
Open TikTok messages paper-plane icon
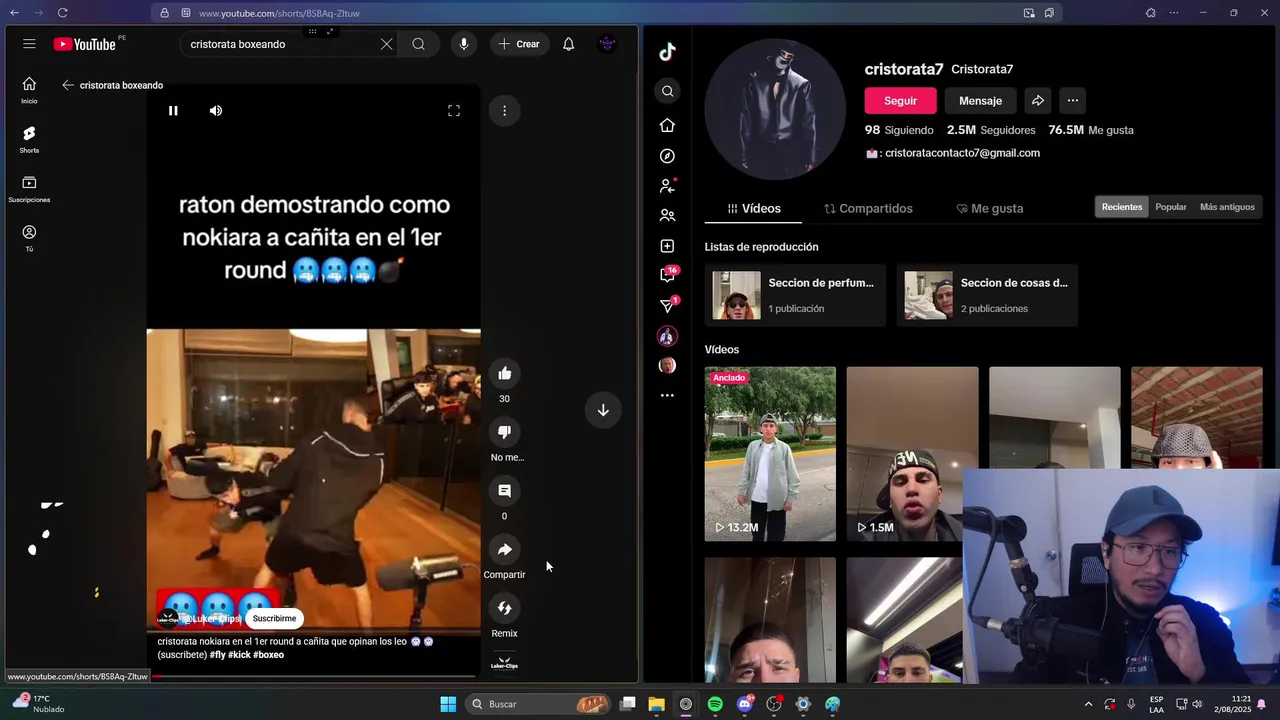tap(667, 306)
